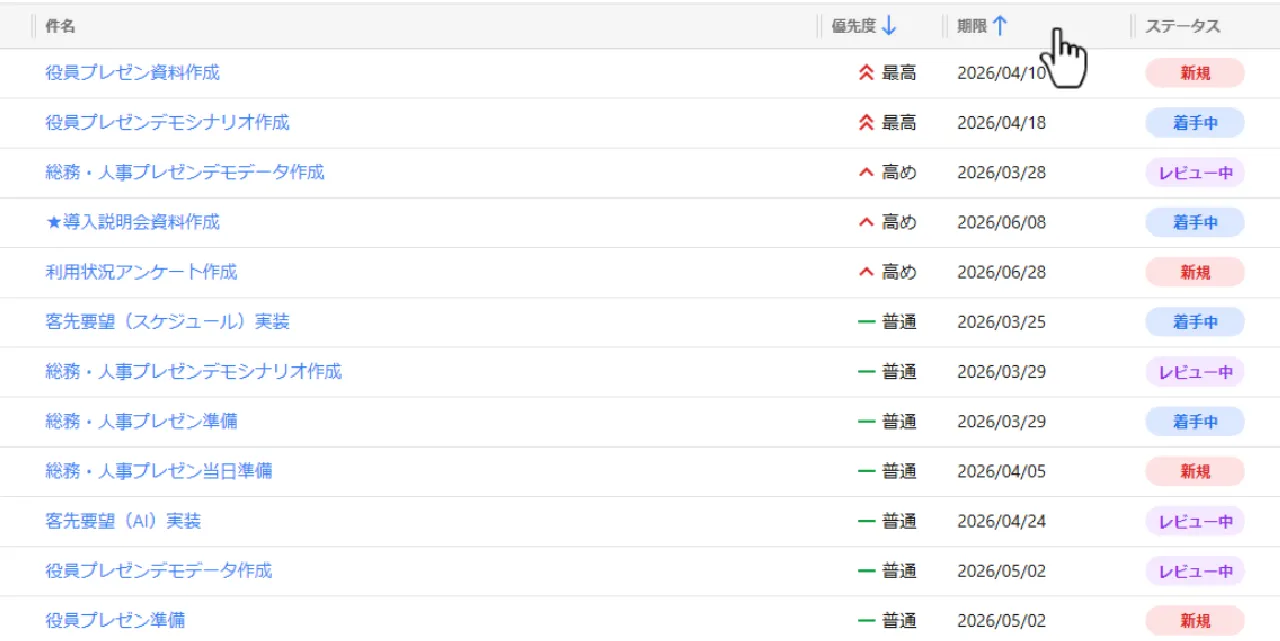
Task: Click the 2026/06/28 due date cell
Action: [x=1001, y=272]
